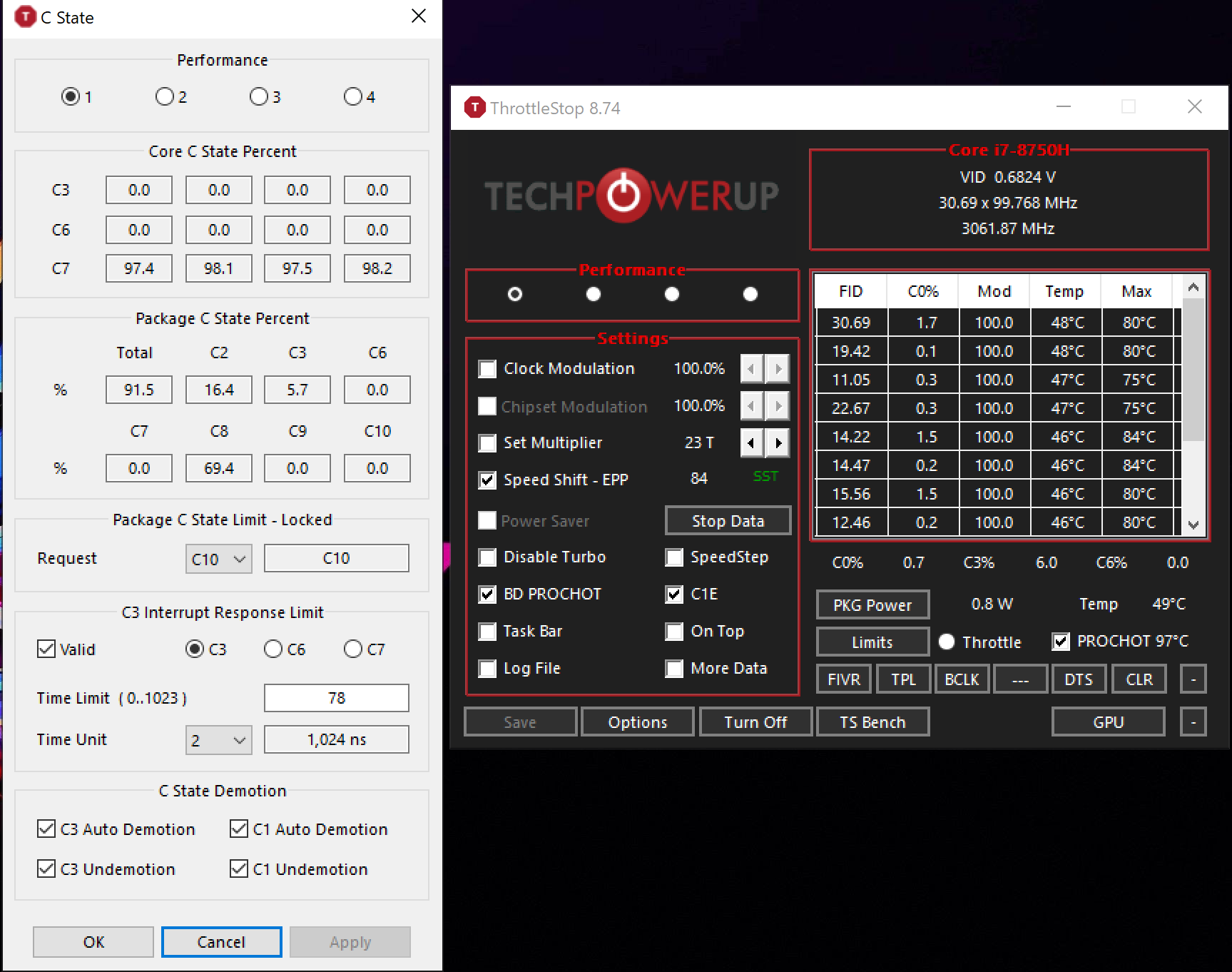Uncheck C3 Auto Demotion
This screenshot has height=972, width=1232.
click(46, 829)
